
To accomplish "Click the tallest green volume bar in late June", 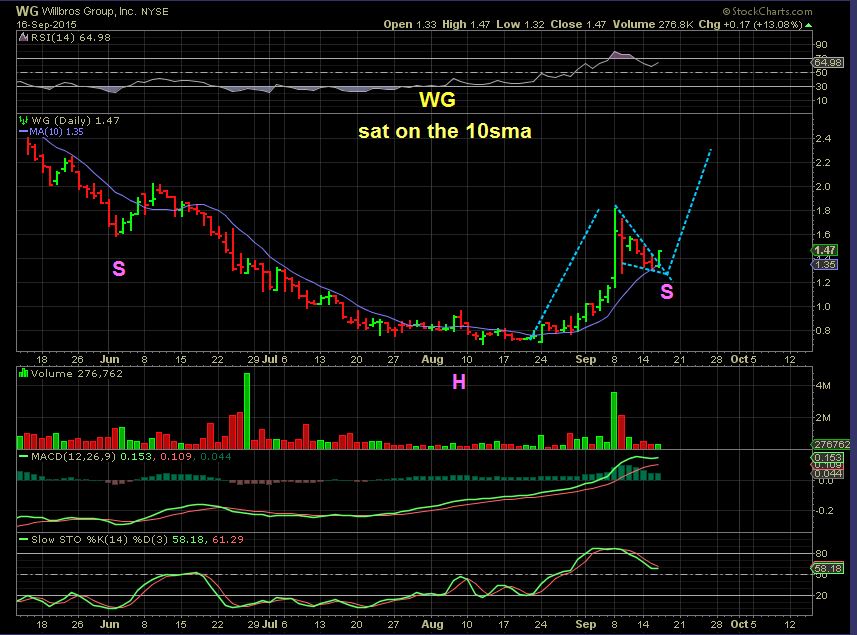I will (x=247, y=411).
